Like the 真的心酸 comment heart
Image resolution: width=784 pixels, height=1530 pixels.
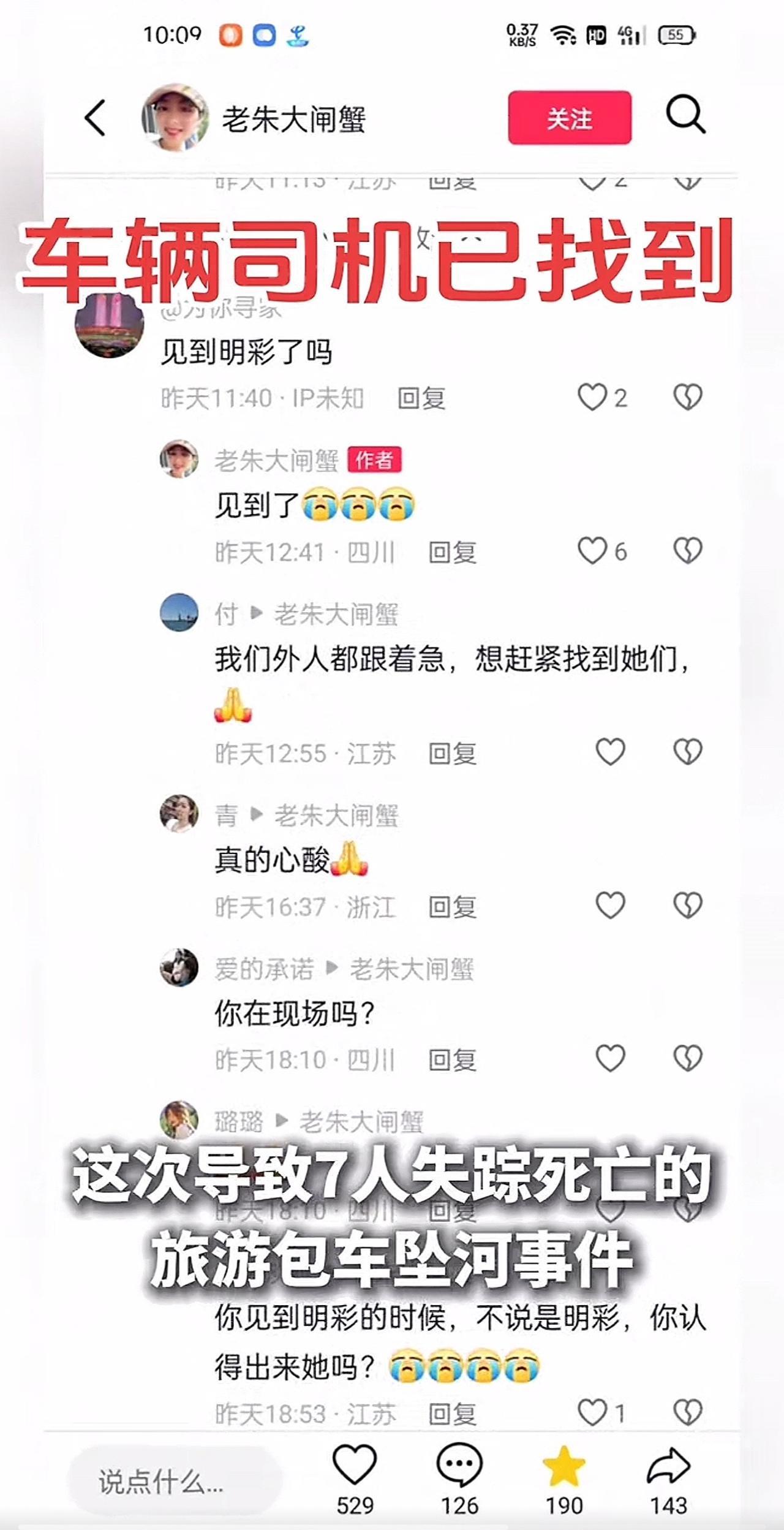(x=611, y=905)
